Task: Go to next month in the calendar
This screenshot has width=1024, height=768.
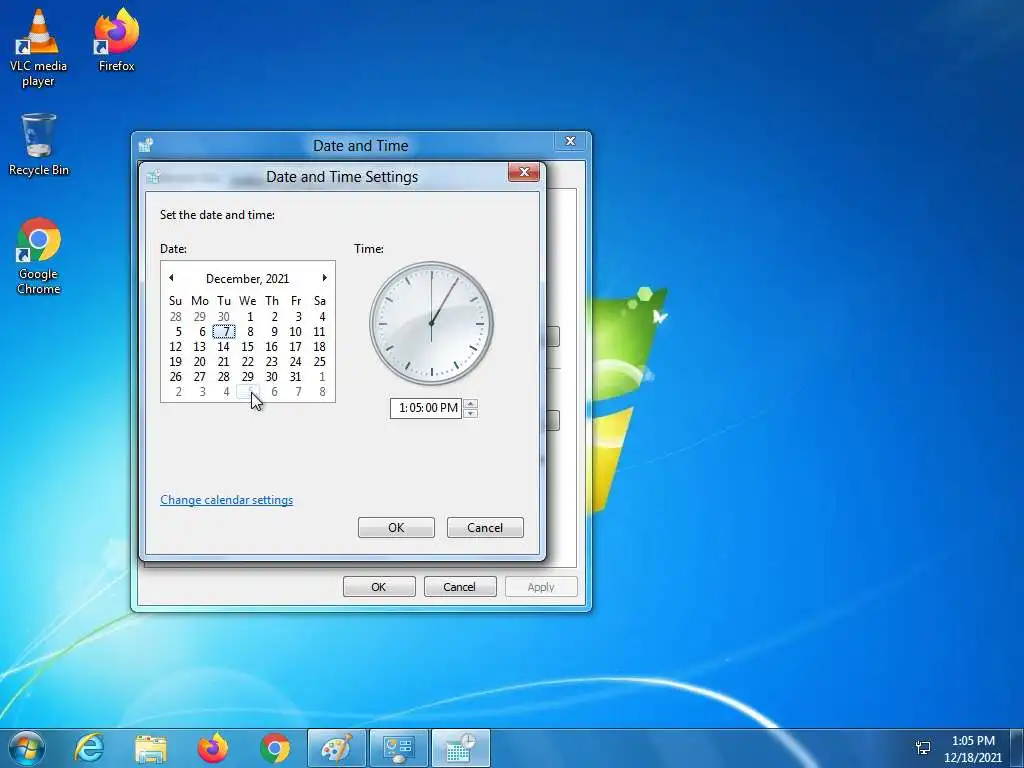Action: [x=324, y=278]
